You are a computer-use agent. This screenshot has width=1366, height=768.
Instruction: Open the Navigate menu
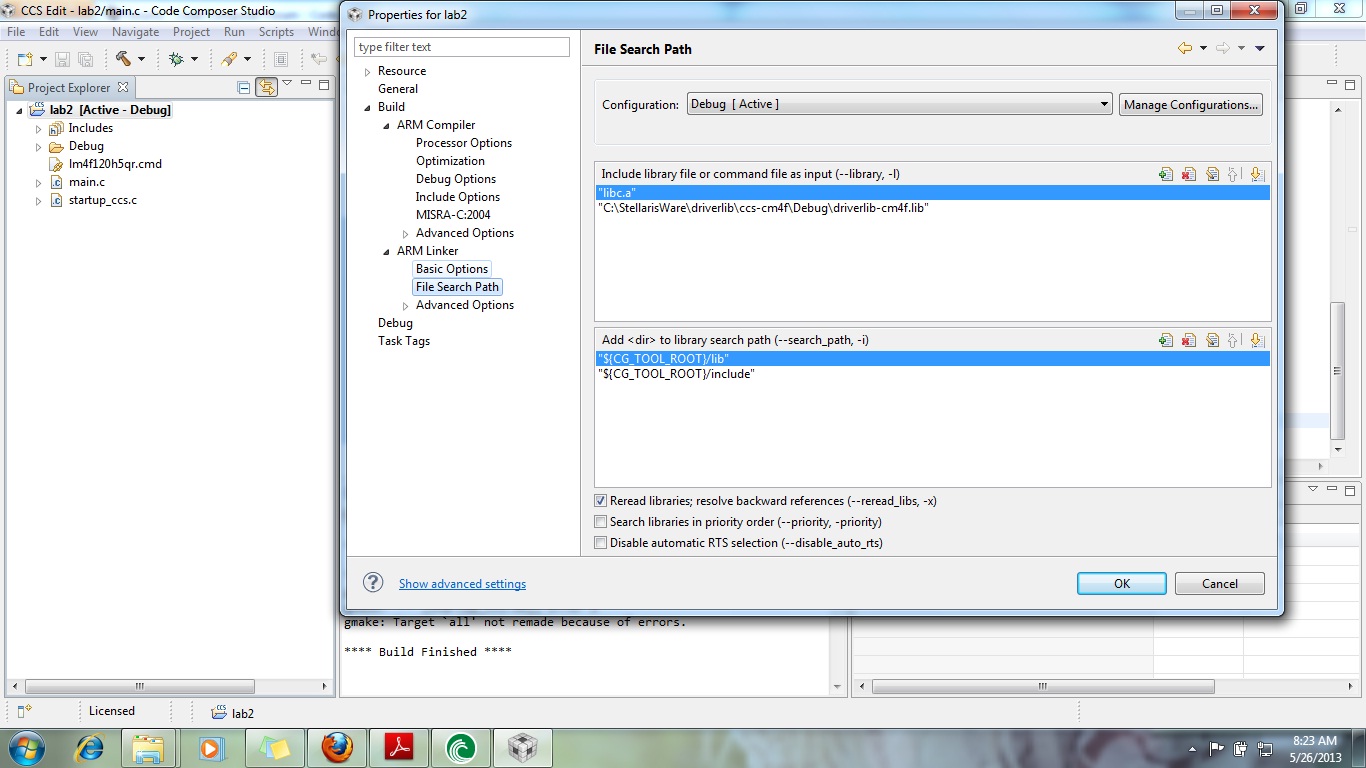135,32
